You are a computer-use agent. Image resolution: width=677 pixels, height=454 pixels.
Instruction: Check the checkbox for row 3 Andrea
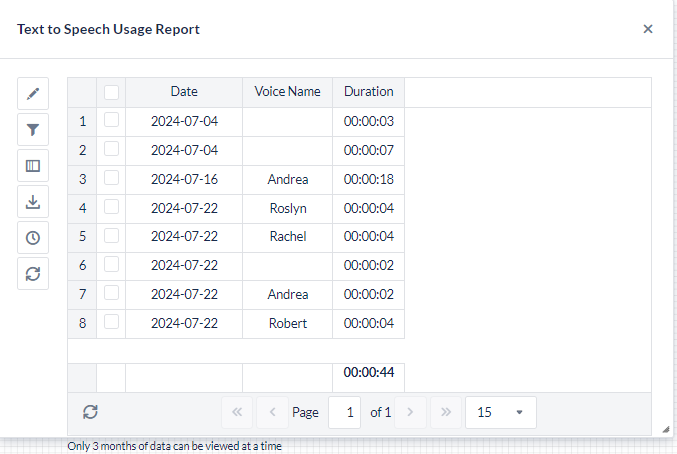click(x=111, y=178)
